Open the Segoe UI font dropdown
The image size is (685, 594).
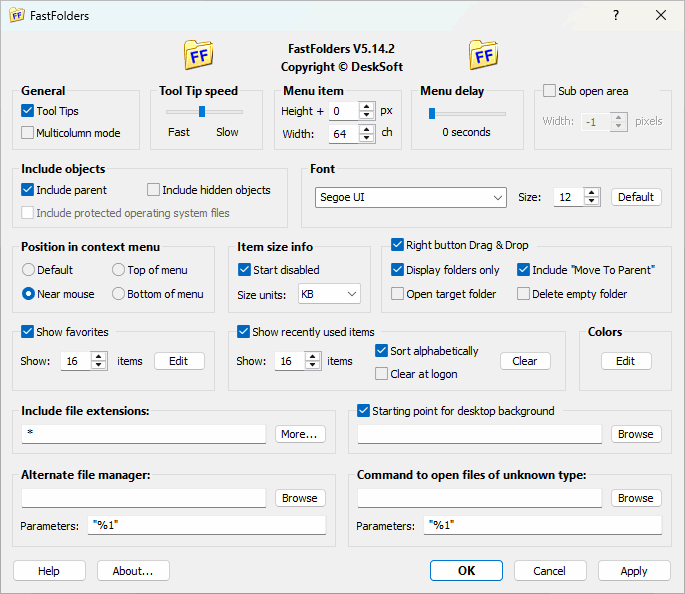point(411,197)
